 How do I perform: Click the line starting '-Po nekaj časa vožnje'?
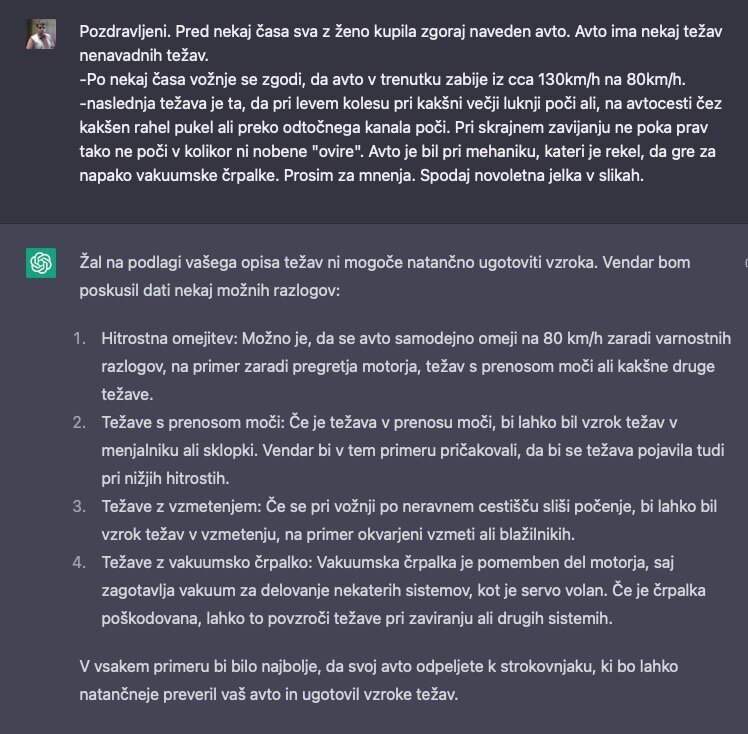[383, 79]
